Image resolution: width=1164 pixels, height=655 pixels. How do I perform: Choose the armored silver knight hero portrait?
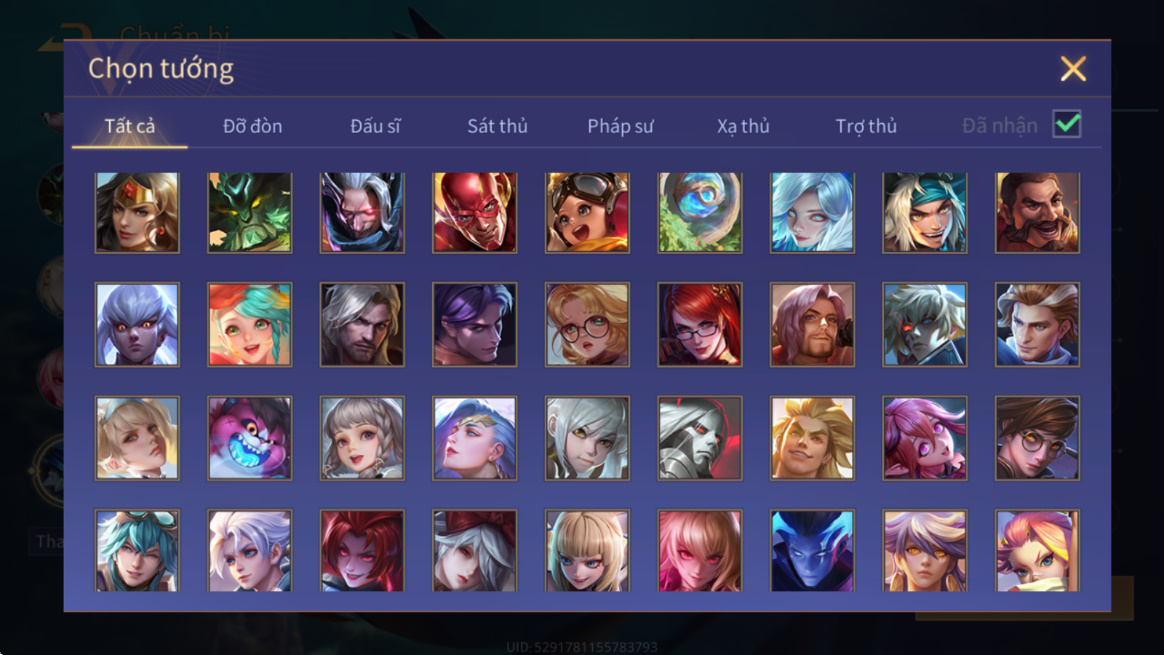click(x=699, y=438)
